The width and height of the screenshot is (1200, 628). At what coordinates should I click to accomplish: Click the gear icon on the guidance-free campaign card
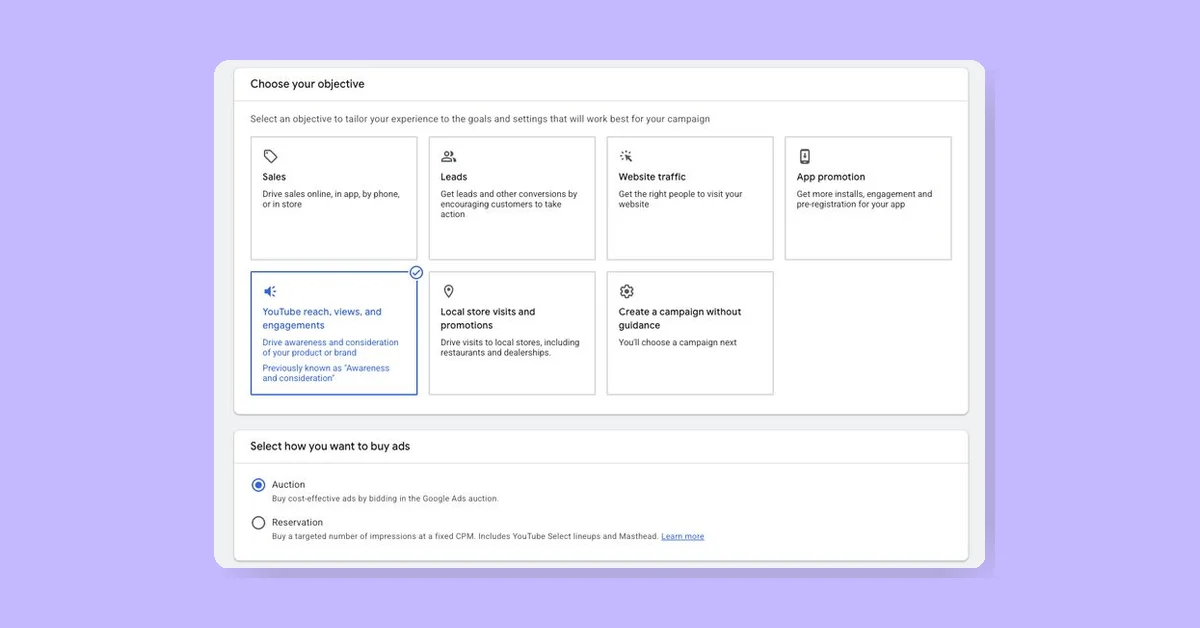click(x=626, y=290)
